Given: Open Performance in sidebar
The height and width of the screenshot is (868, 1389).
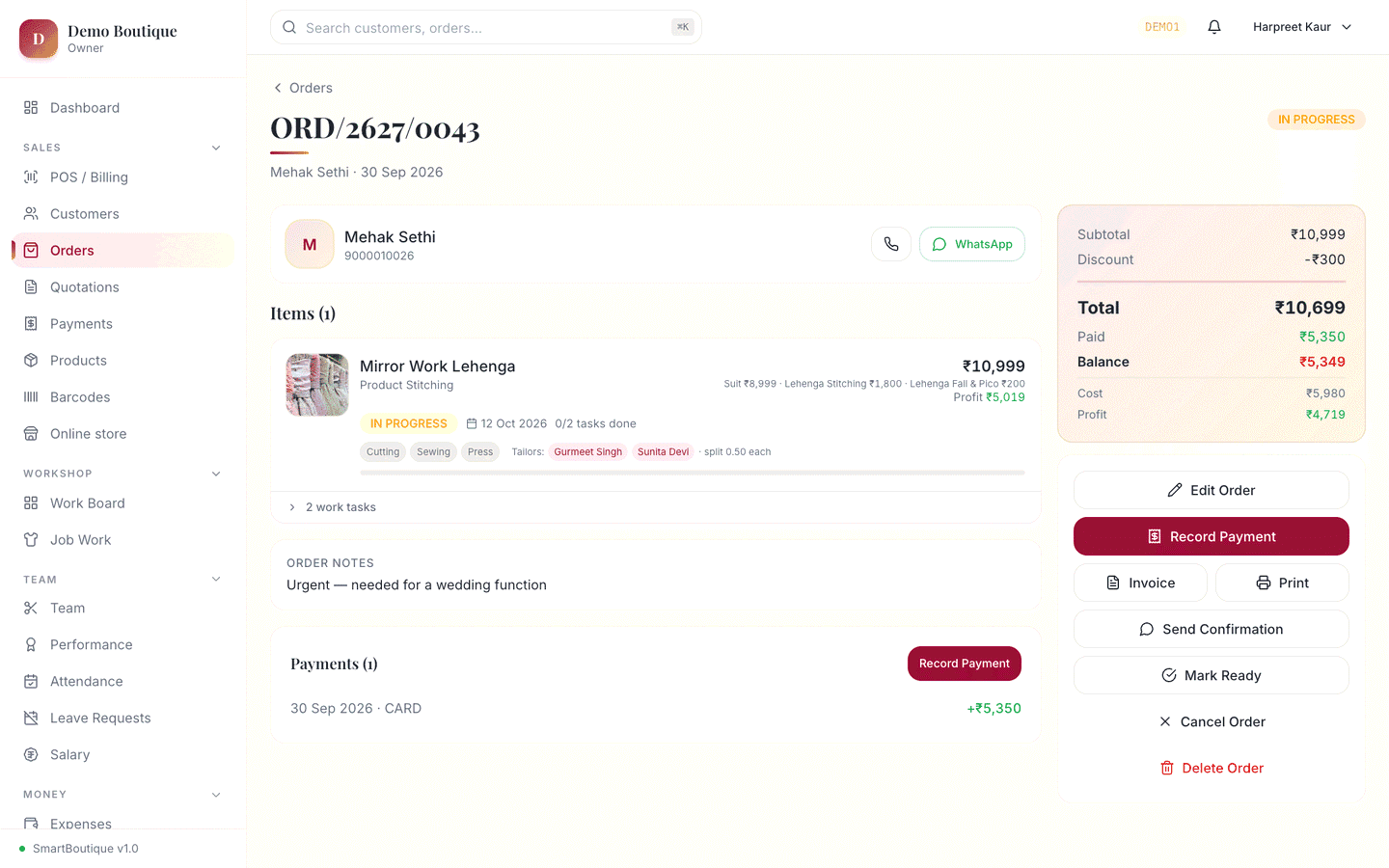Looking at the screenshot, I should (x=123, y=645).
